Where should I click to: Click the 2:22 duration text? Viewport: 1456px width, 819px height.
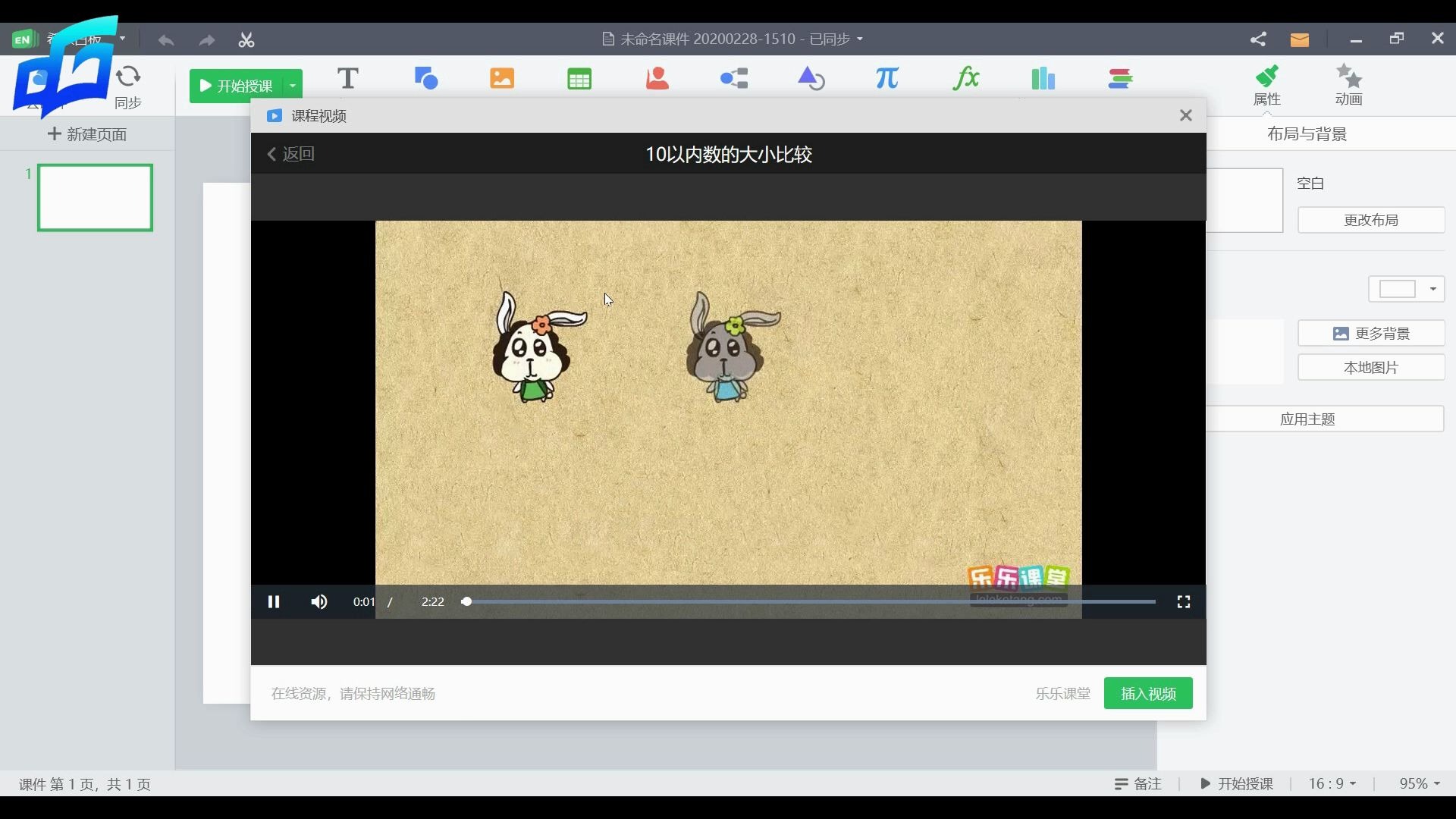coord(432,601)
